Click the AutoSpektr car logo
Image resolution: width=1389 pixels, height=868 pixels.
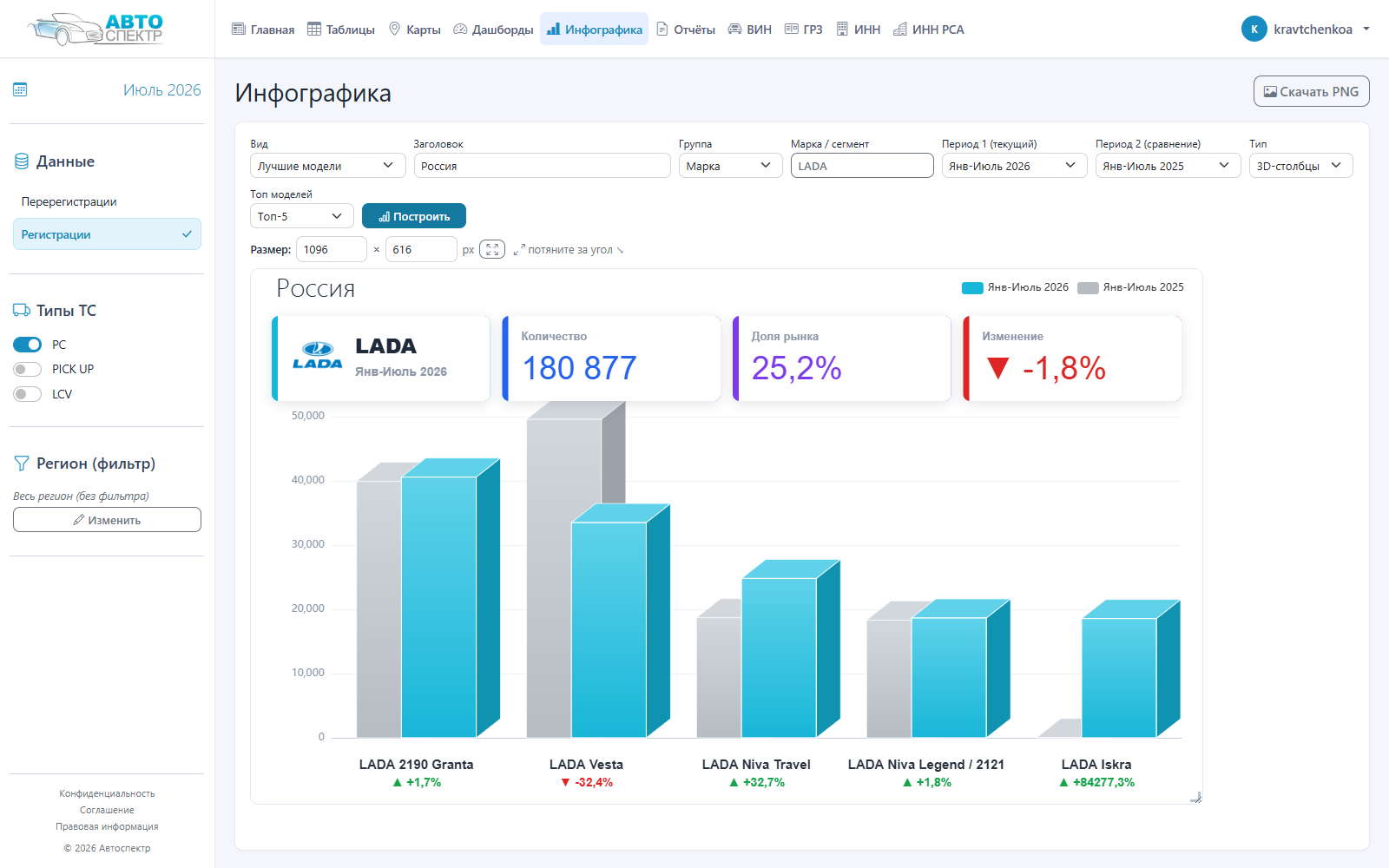(x=95, y=29)
